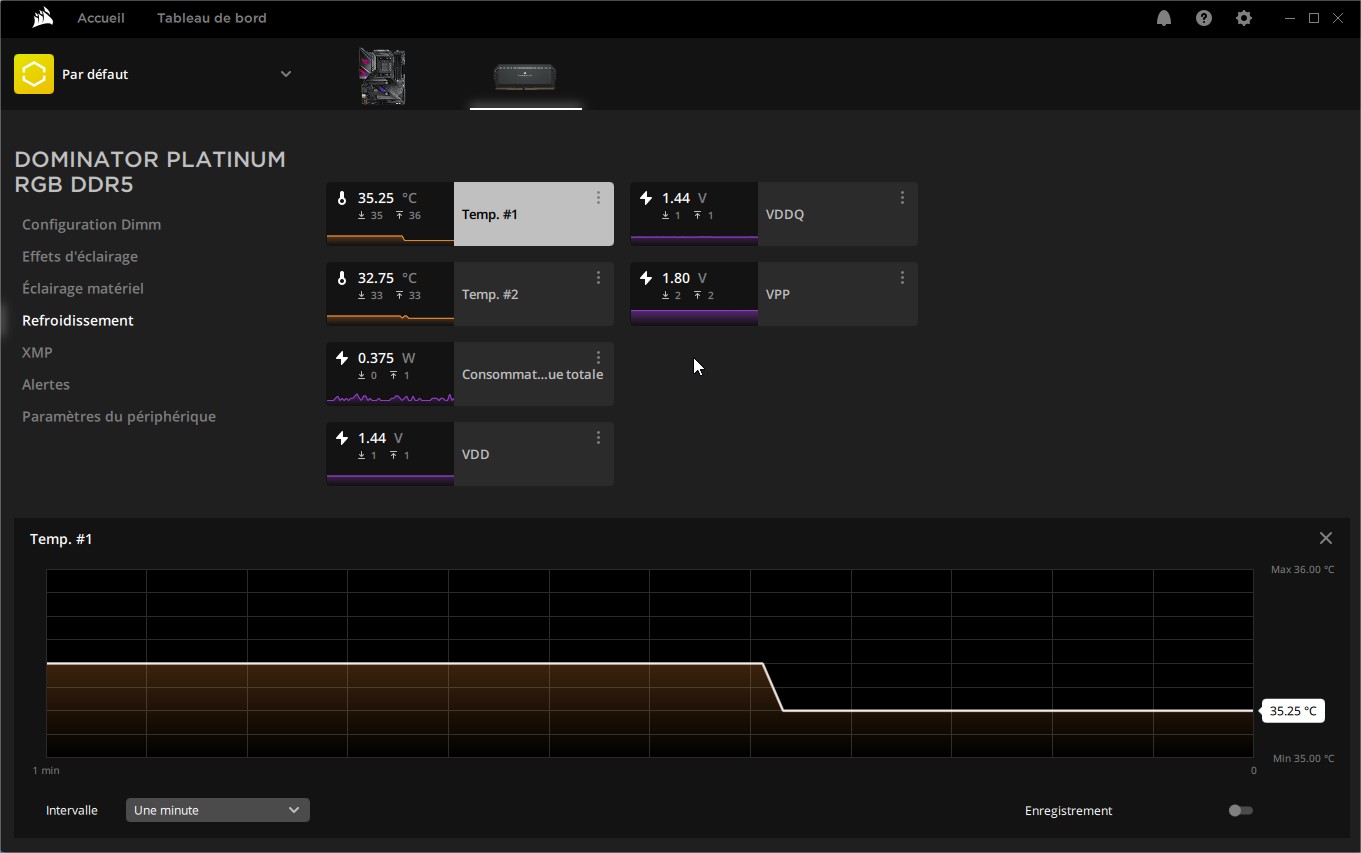The width and height of the screenshot is (1361, 853).
Task: Minimize the iCUE window
Action: pos(1290,18)
